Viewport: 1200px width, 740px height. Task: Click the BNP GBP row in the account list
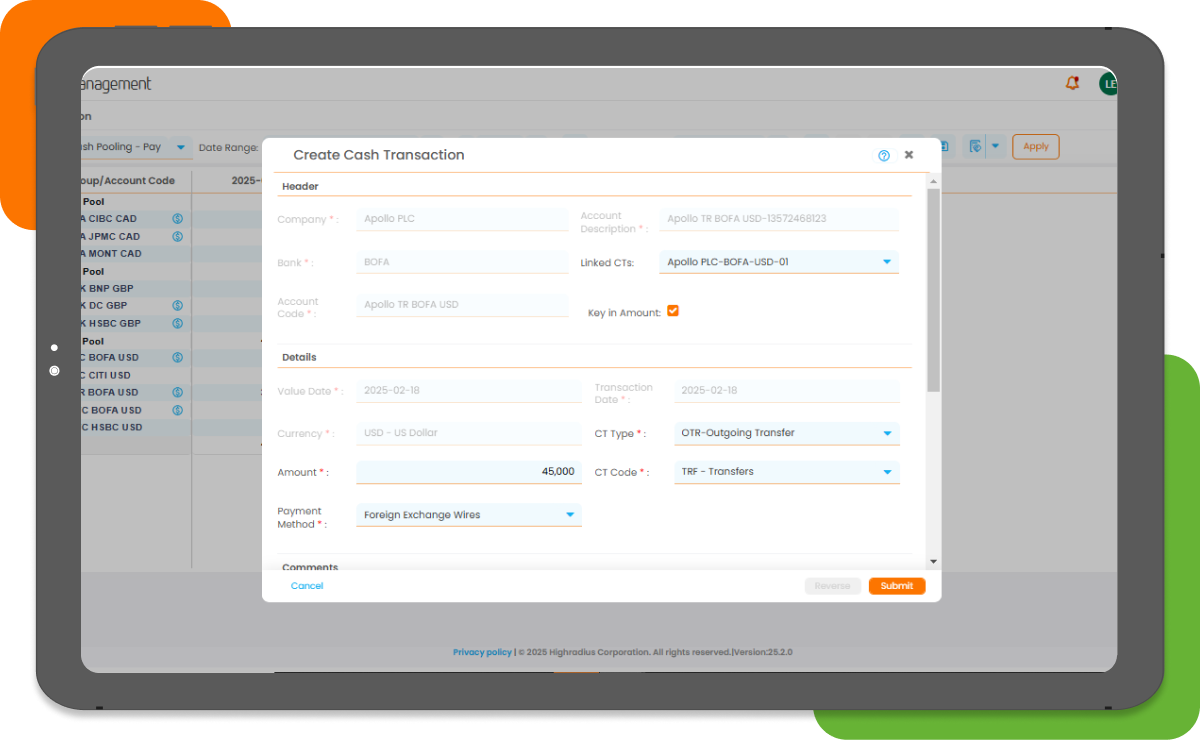pyautogui.click(x=136, y=288)
